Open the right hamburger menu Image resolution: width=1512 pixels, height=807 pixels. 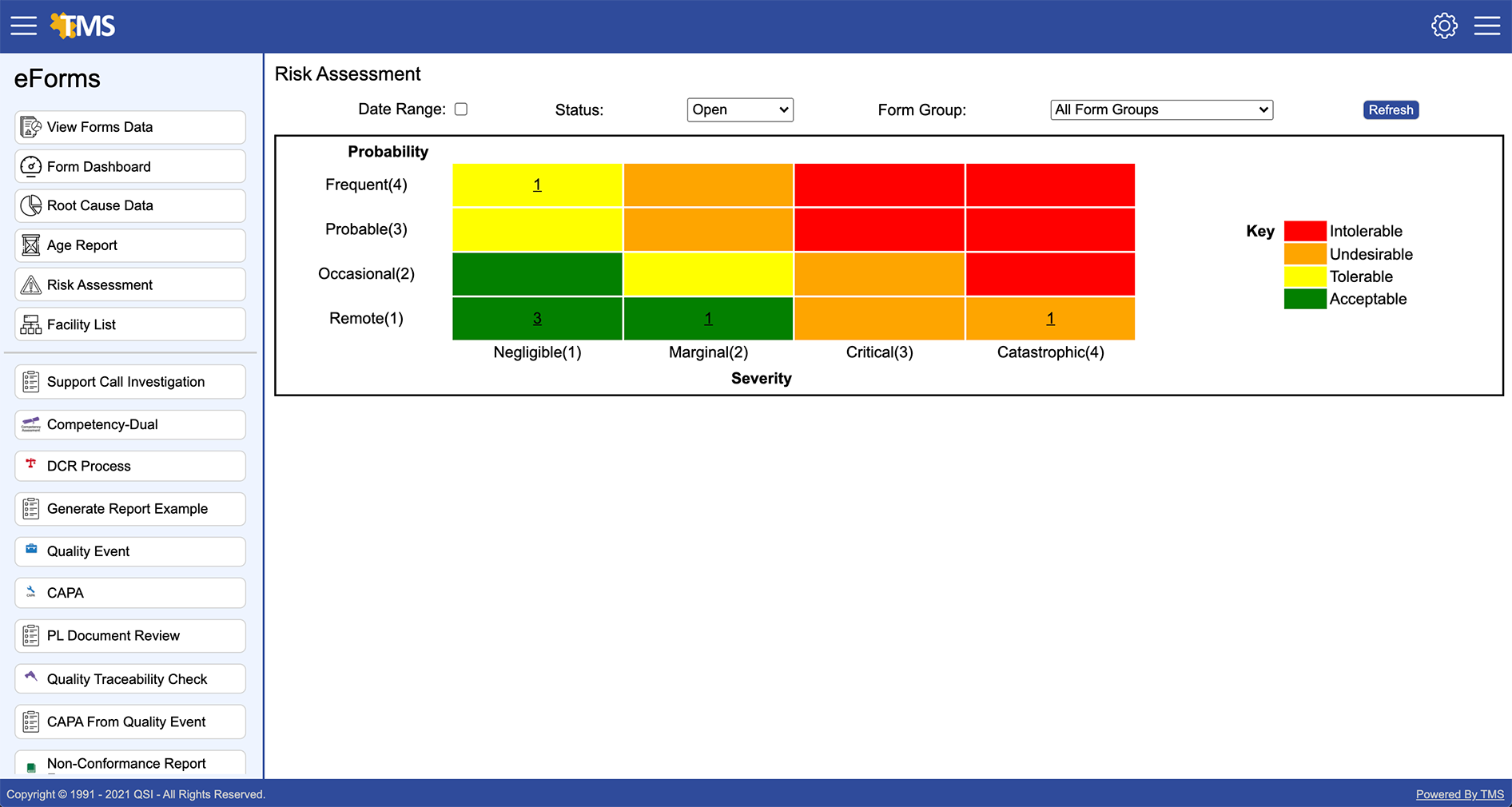click(x=1488, y=25)
